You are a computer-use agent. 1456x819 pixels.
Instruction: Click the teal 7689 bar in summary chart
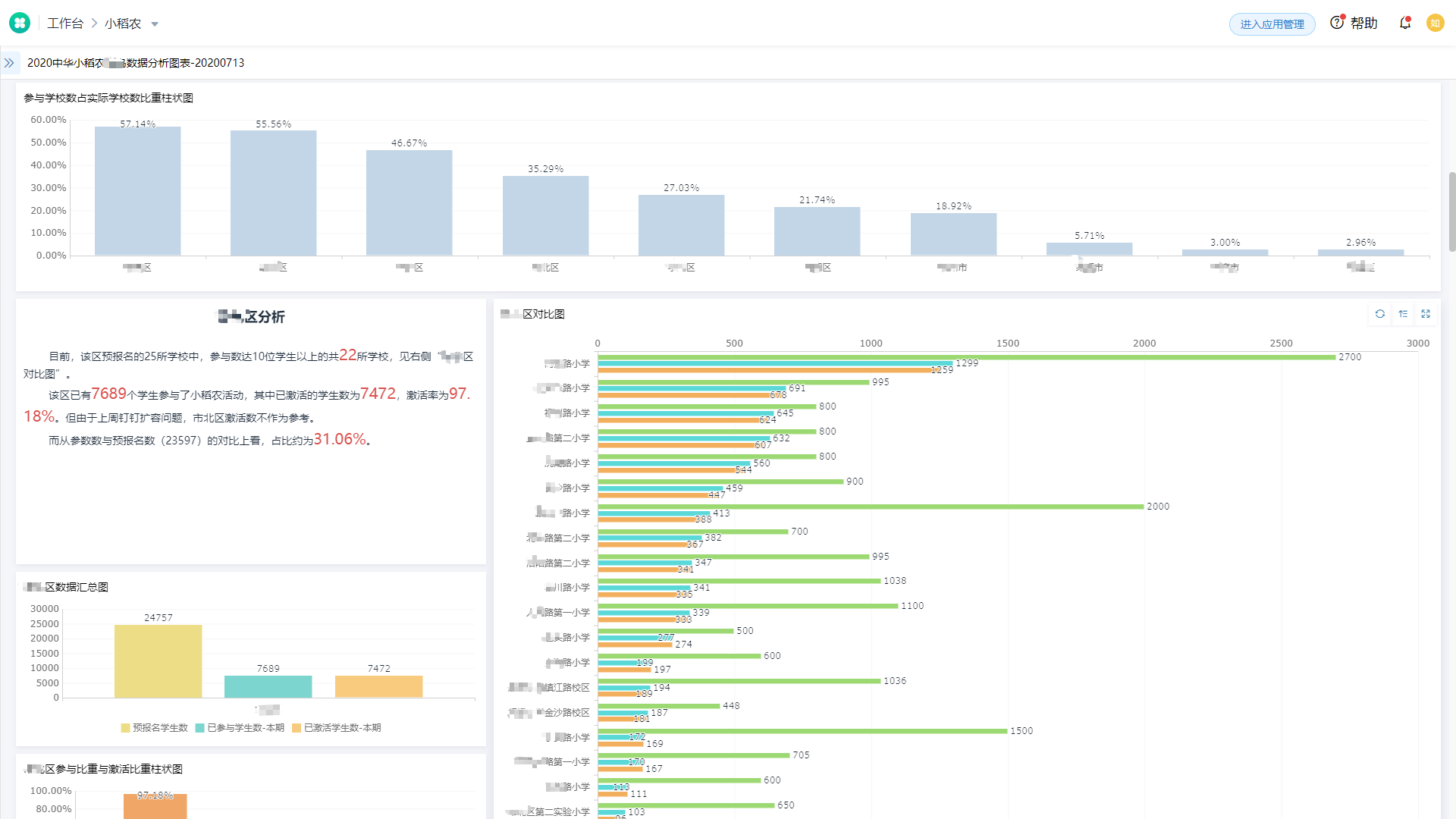click(268, 686)
